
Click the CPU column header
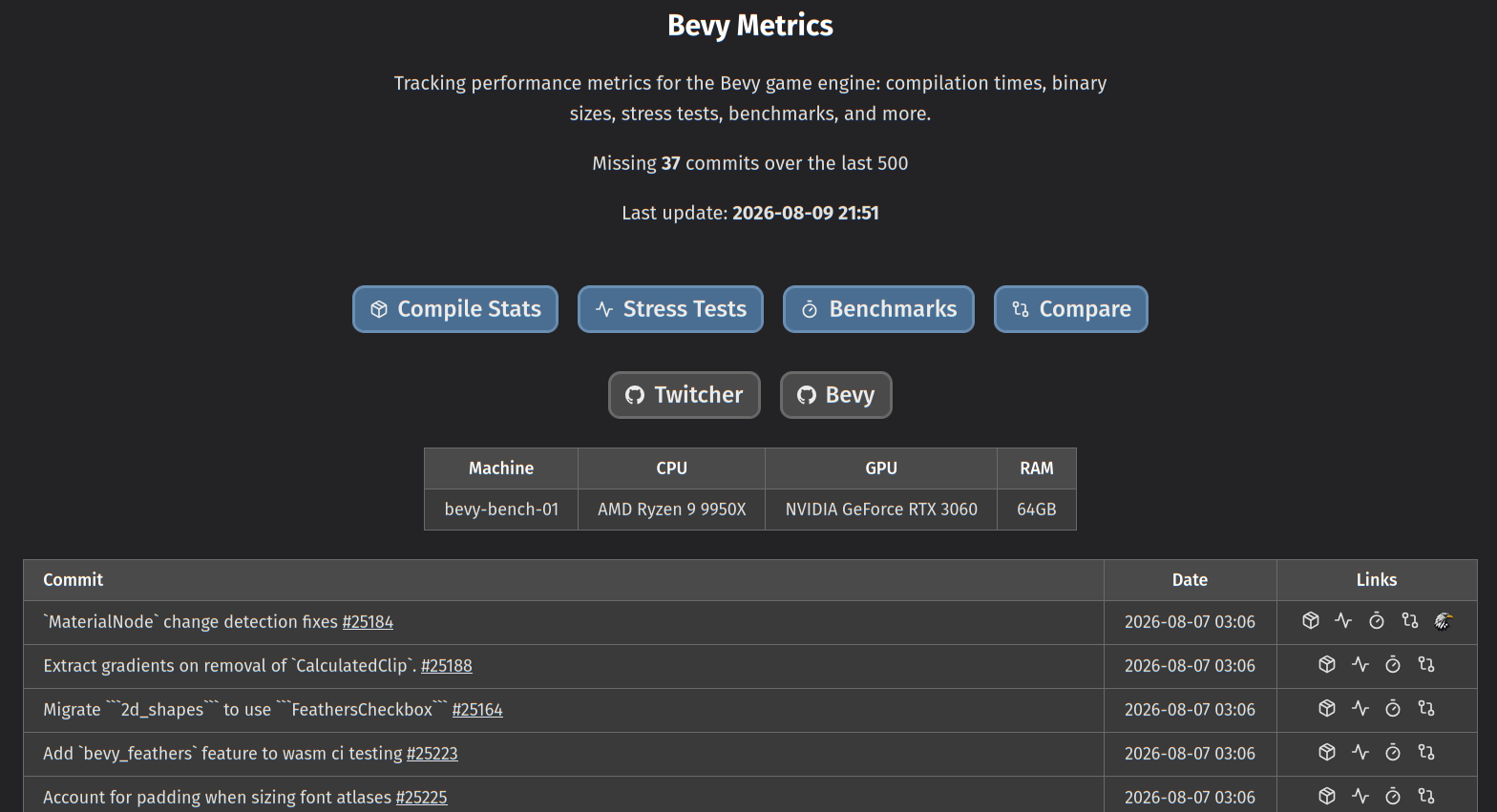click(x=672, y=468)
